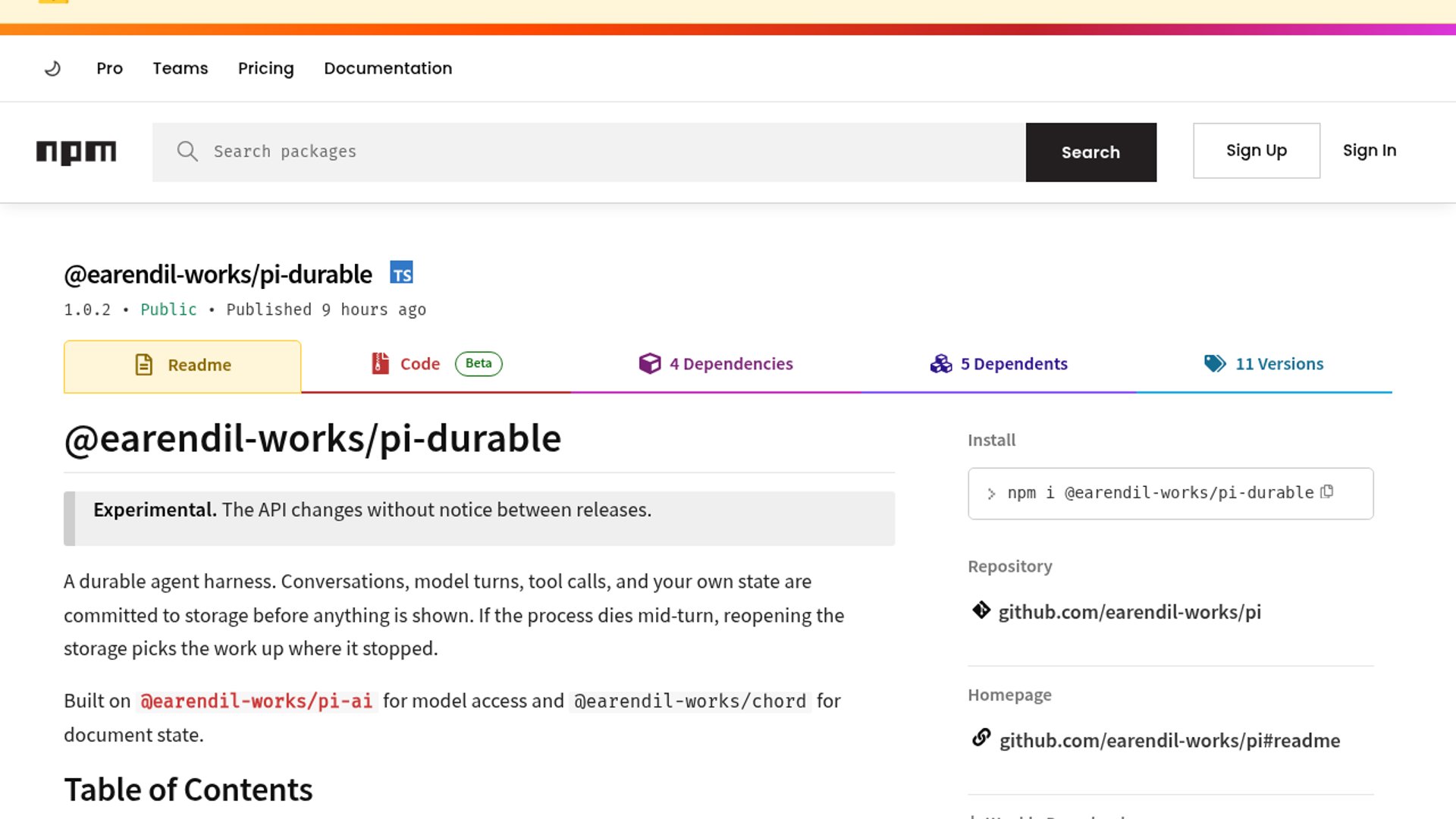The image size is (1456, 819).
Task: Go to the Pricing page
Action: [266, 68]
